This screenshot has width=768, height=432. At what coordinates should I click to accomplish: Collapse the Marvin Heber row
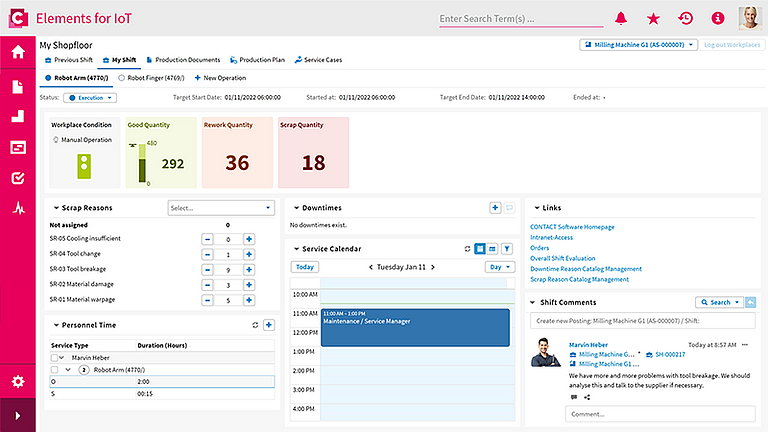point(62,358)
